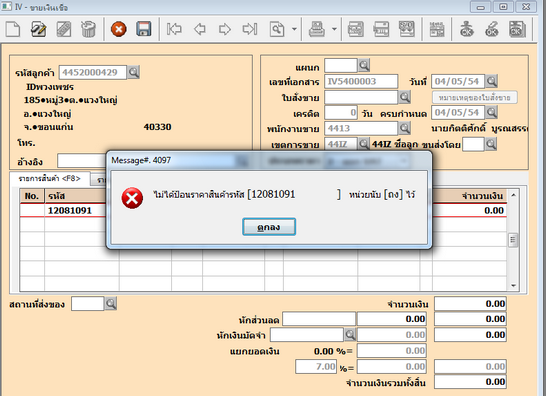Open lookup for ใบสั่งขาย field
This screenshot has height=396, width=546.
pos(404,97)
